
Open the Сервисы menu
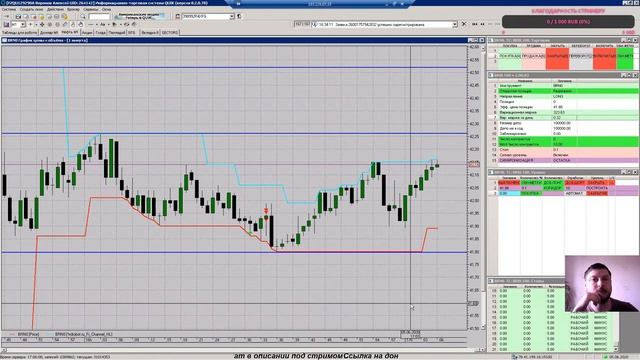(91, 9)
